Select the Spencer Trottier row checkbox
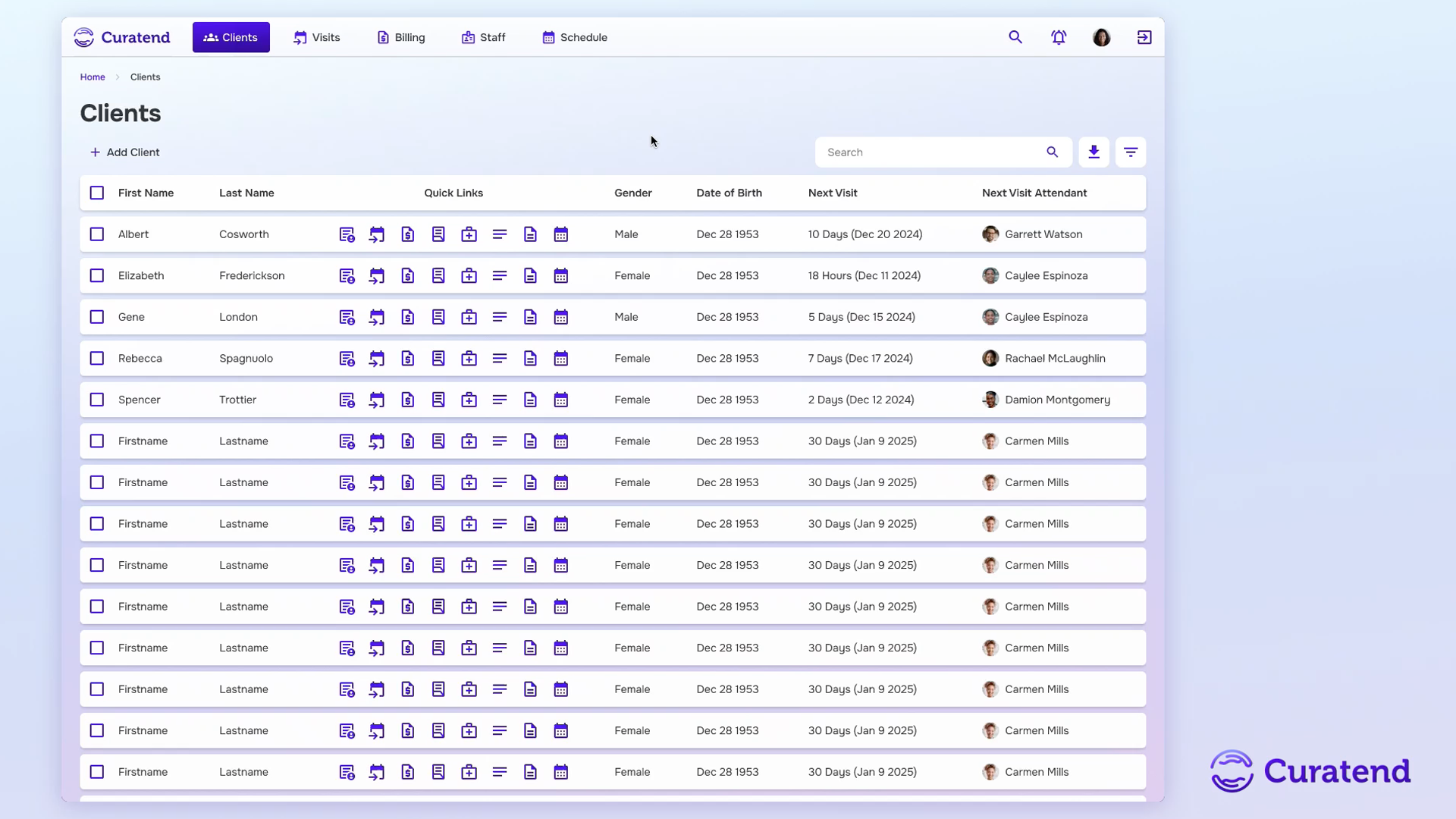The image size is (1456, 819). click(97, 400)
